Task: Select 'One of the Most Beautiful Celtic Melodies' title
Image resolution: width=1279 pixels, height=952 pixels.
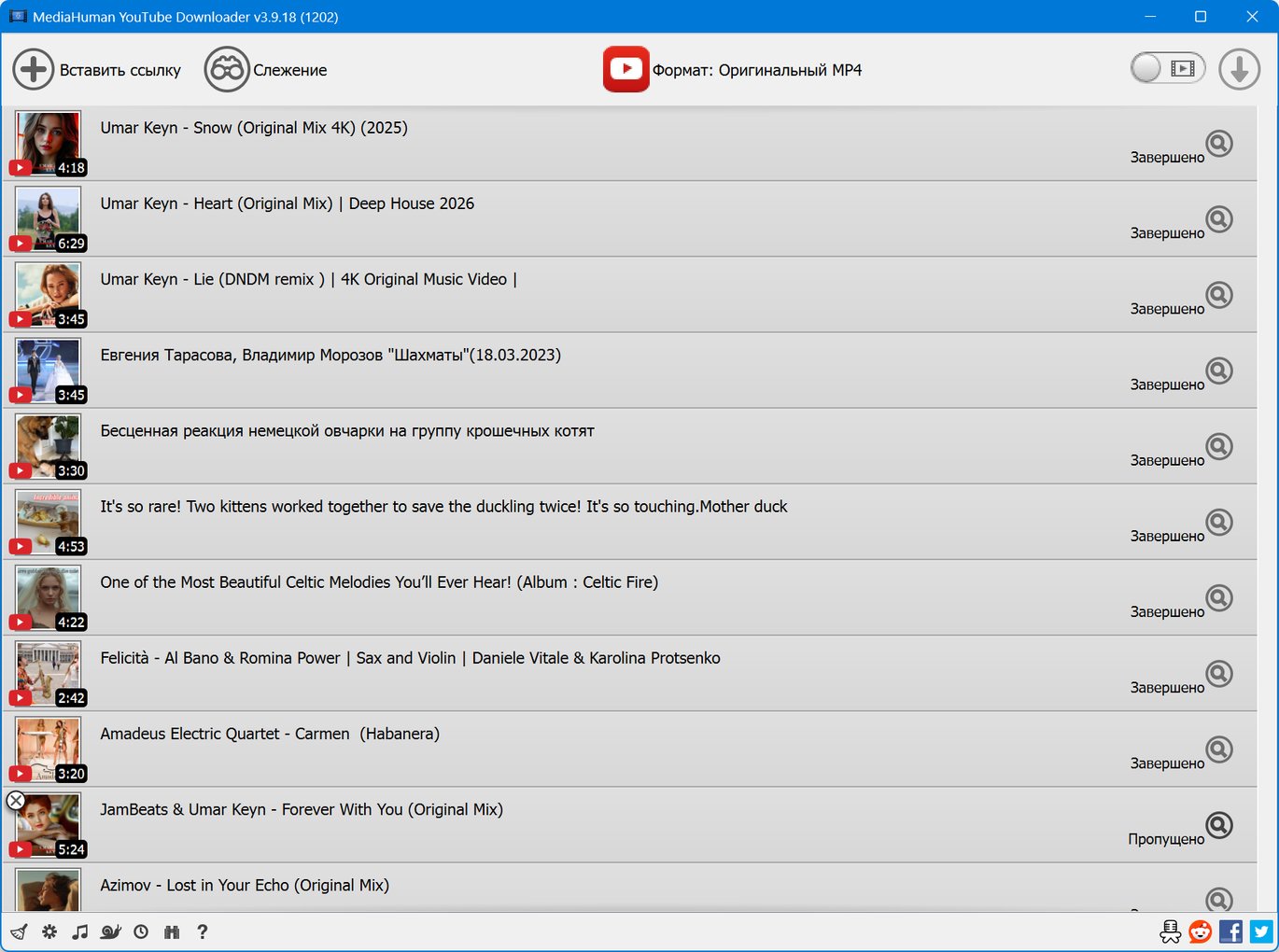Action: (379, 582)
